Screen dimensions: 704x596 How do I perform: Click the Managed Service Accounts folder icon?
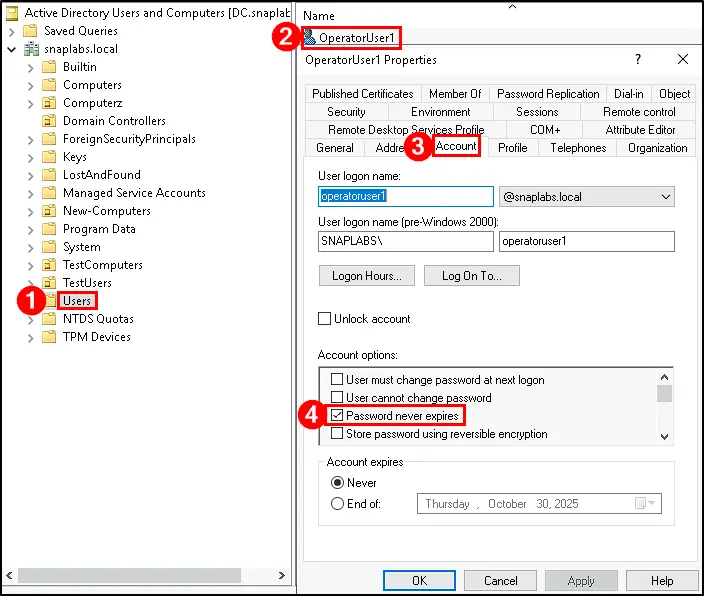[49, 193]
